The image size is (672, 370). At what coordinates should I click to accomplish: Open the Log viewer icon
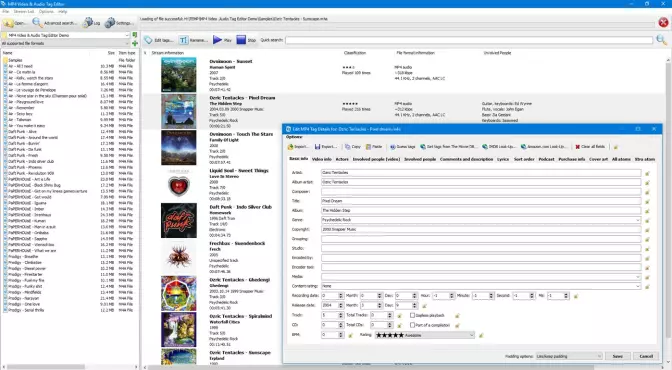(92, 23)
